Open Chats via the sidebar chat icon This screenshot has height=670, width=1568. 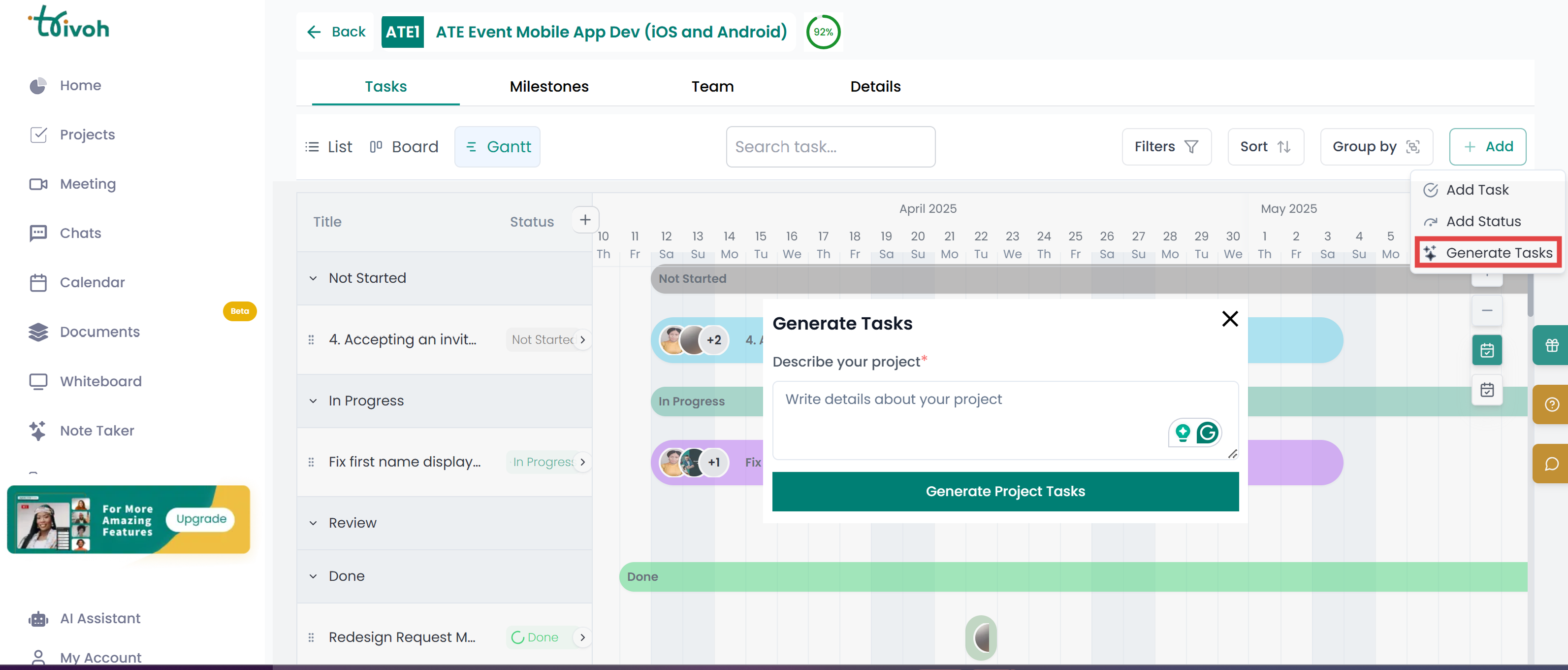point(38,233)
